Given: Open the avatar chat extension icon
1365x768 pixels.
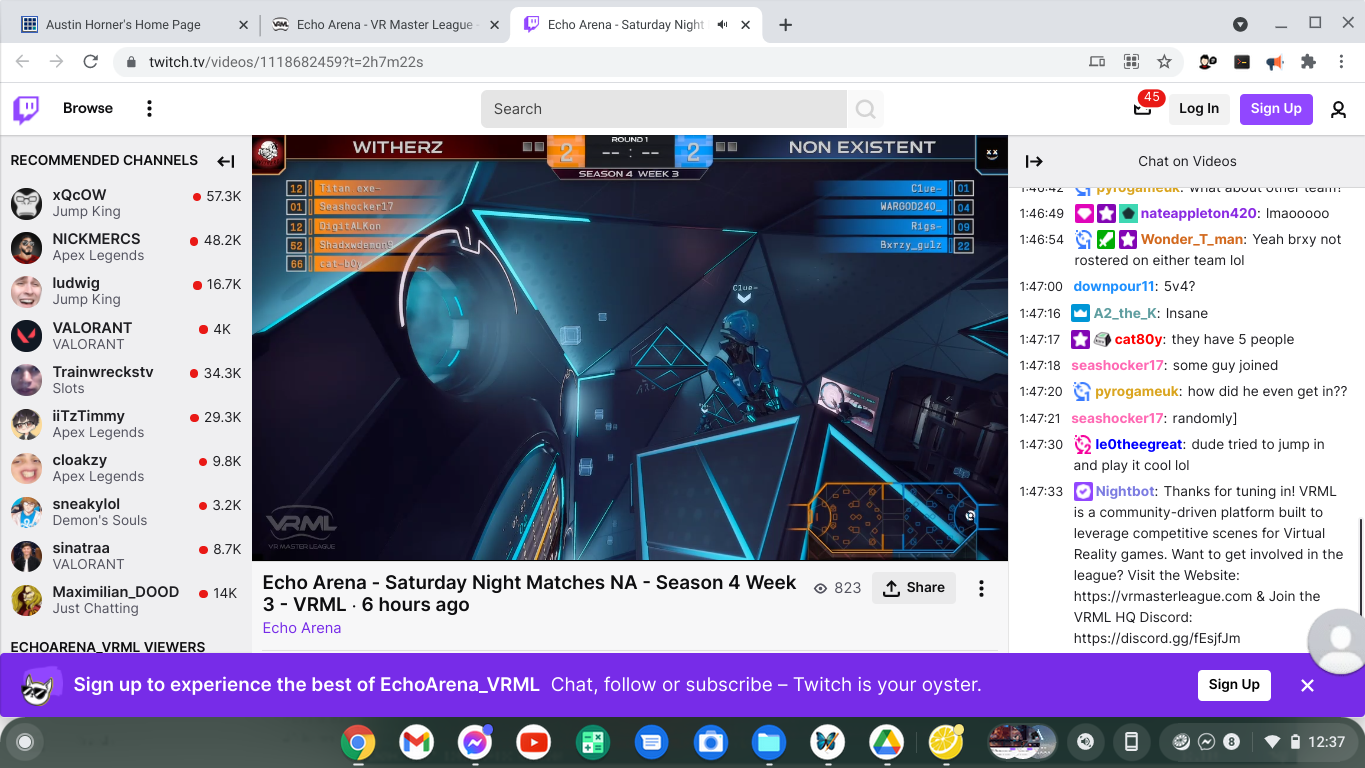Looking at the screenshot, I should point(1207,62).
